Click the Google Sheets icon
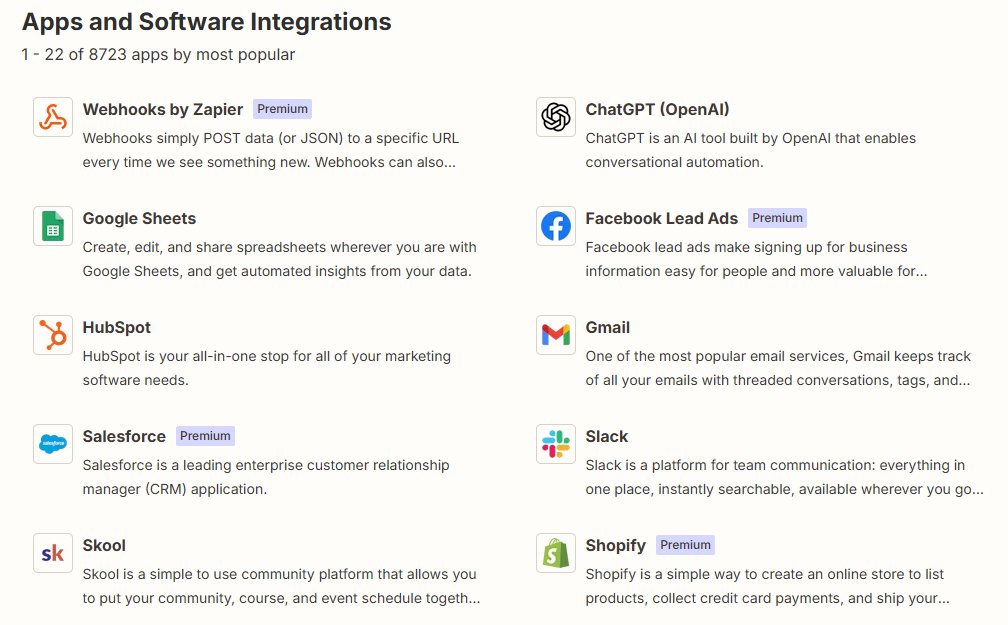The height and width of the screenshot is (625, 1008). tap(53, 226)
